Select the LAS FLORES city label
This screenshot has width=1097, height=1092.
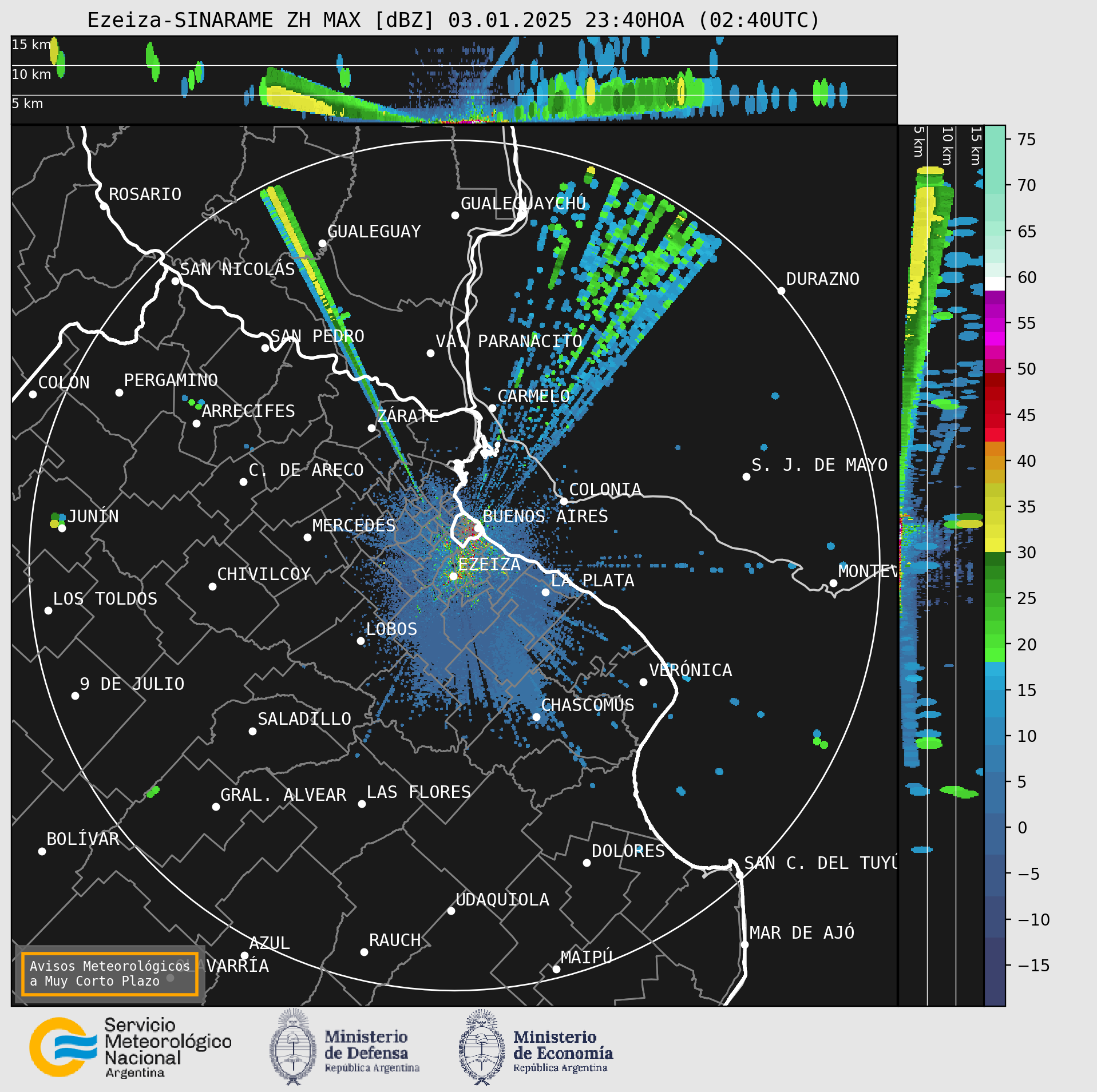point(418,792)
